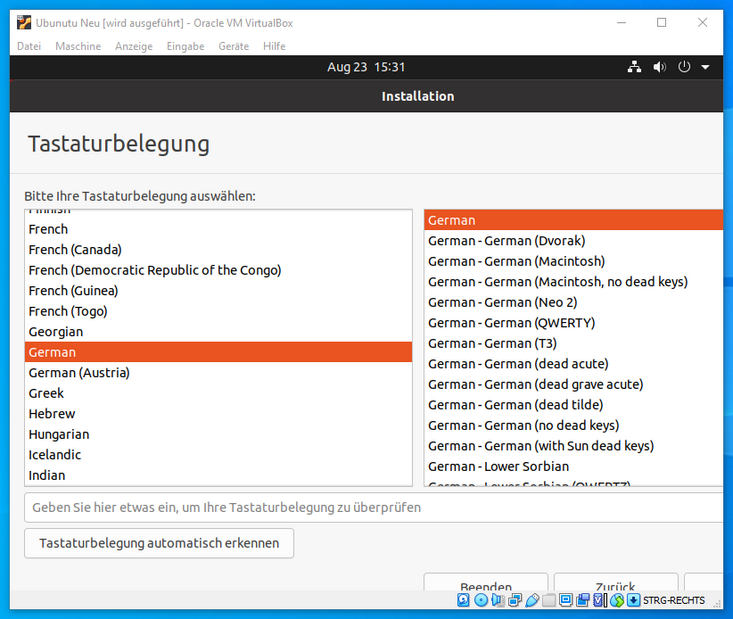Screen dimensions: 733x619
Task: Click the network adapter status icon
Action: coord(515,600)
